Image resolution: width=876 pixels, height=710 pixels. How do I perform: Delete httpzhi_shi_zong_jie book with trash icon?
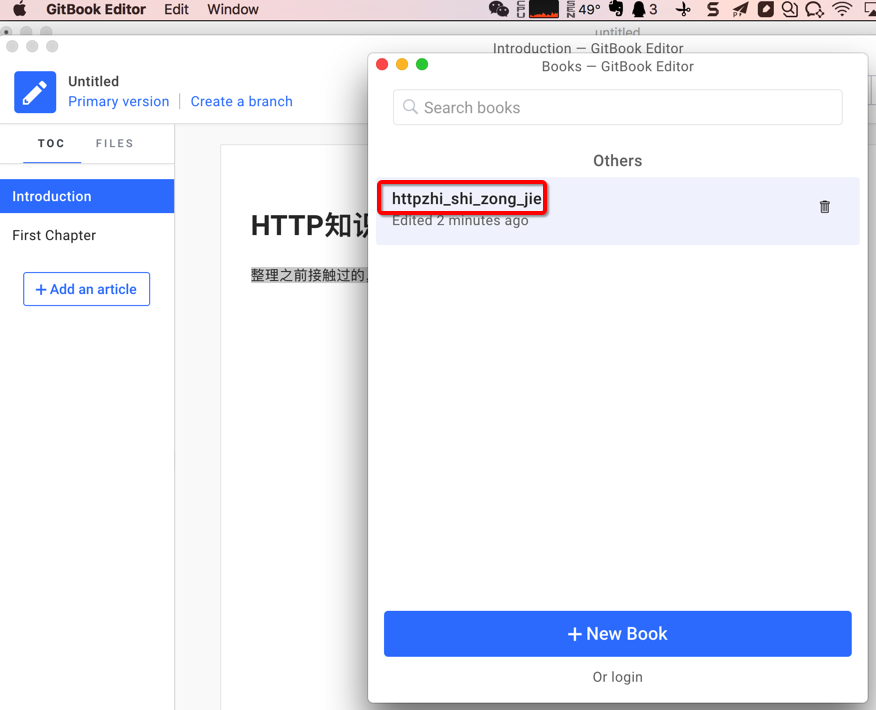(x=825, y=207)
